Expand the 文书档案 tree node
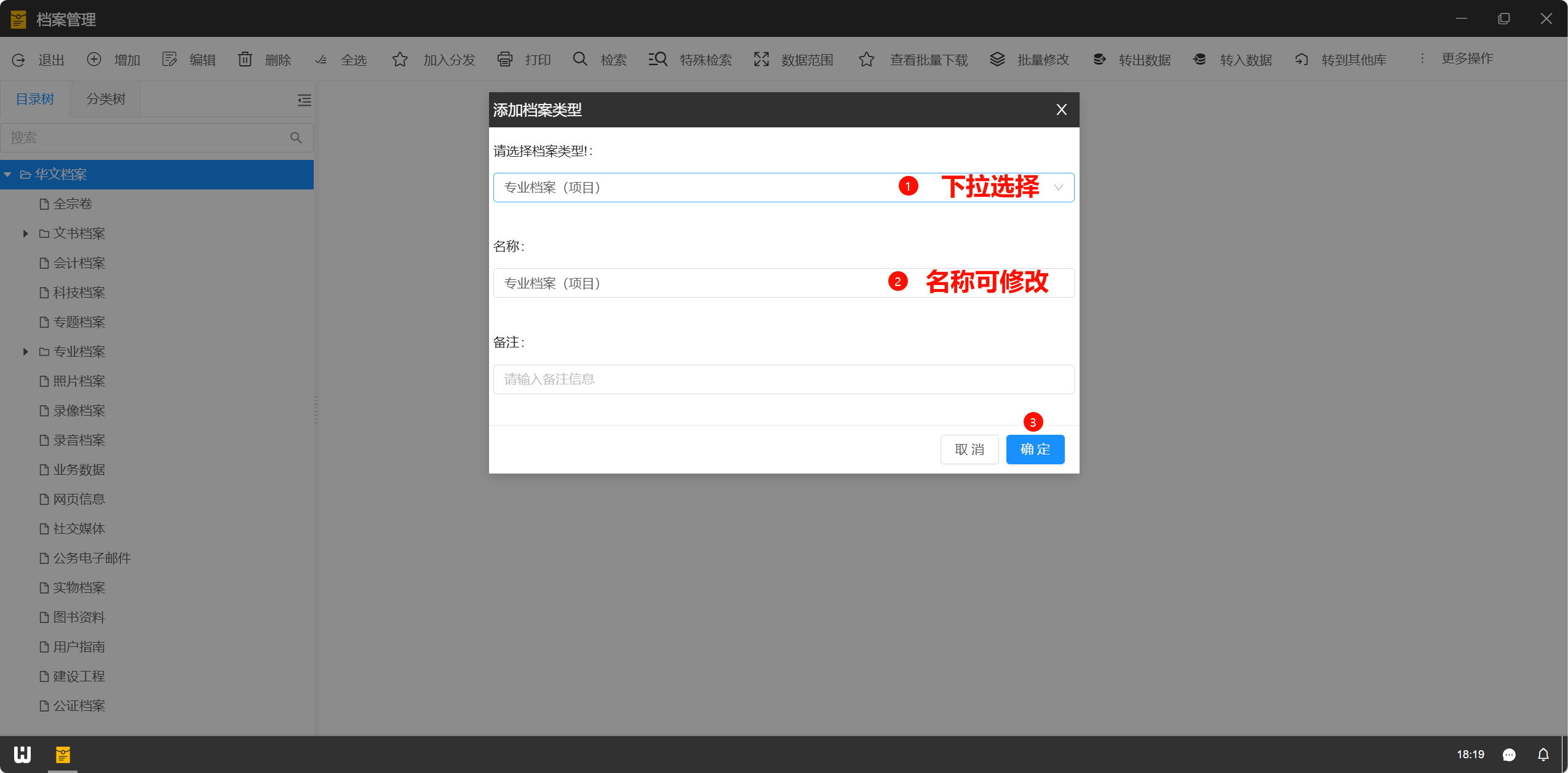The height and width of the screenshot is (773, 1568). (25, 234)
